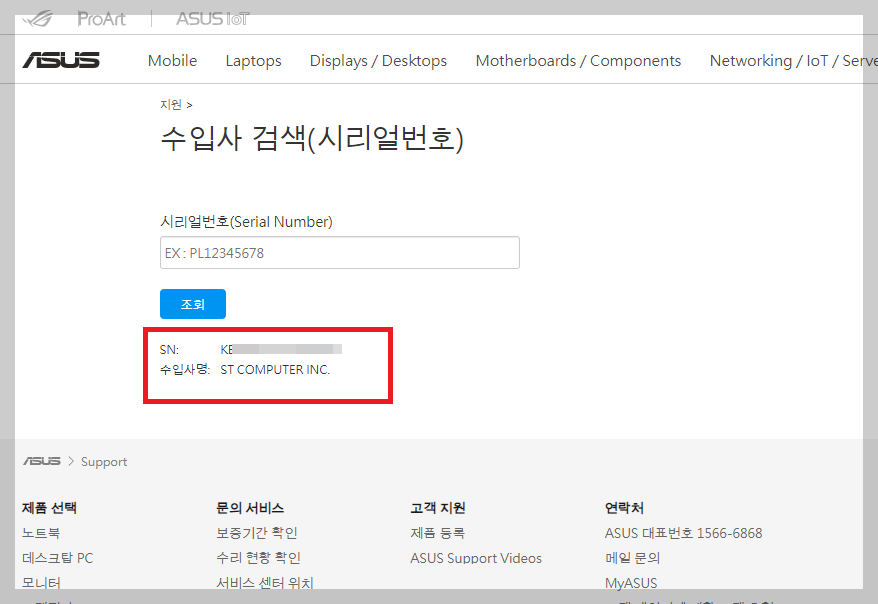The width and height of the screenshot is (878, 604).
Task: Open Motherboards / Components menu
Action: pos(578,60)
